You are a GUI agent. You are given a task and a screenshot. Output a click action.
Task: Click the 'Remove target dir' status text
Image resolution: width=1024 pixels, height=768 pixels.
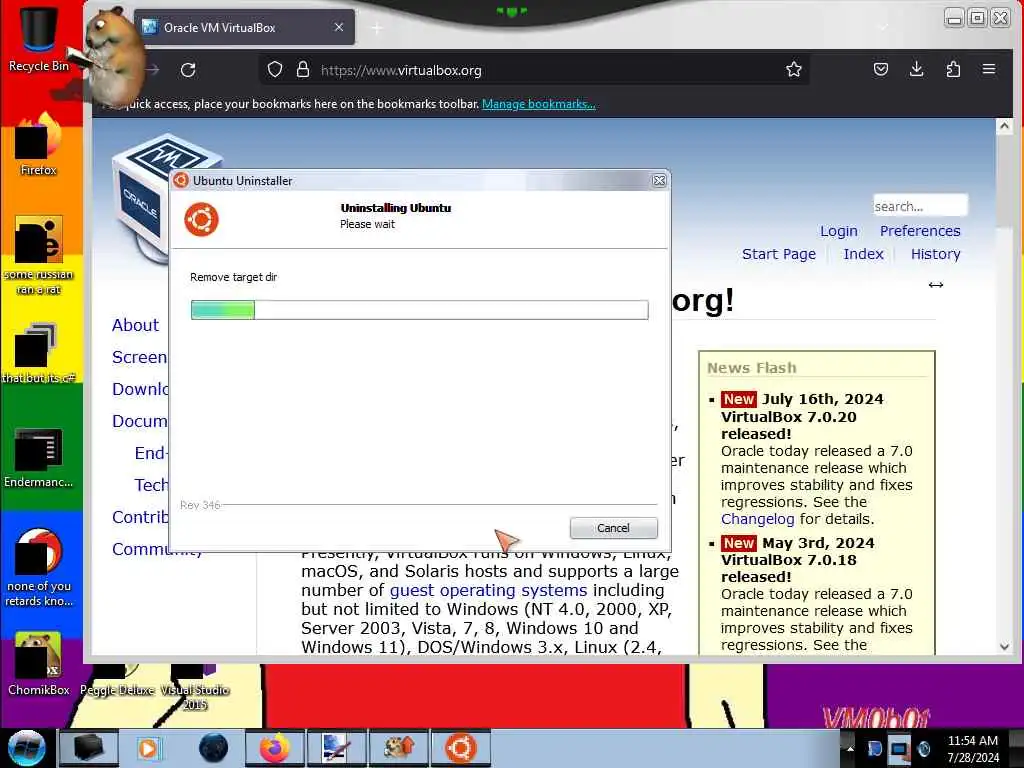pyautogui.click(x=233, y=277)
